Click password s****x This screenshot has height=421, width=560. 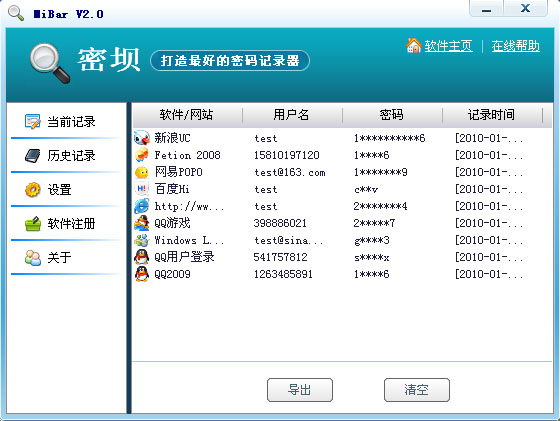point(371,257)
